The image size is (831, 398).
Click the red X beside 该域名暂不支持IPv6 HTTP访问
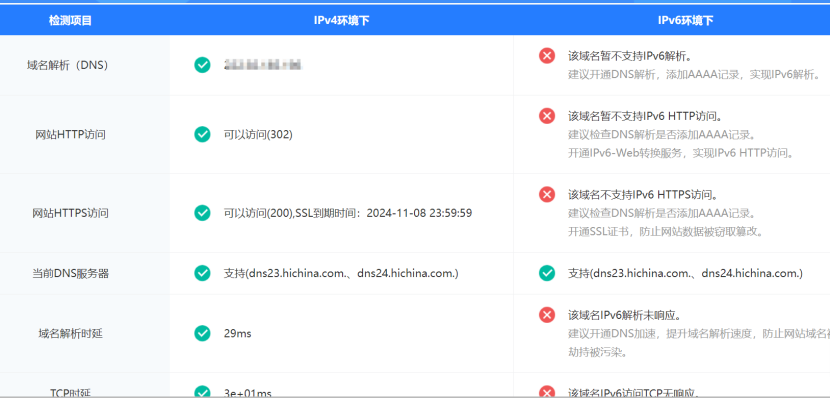point(547,115)
